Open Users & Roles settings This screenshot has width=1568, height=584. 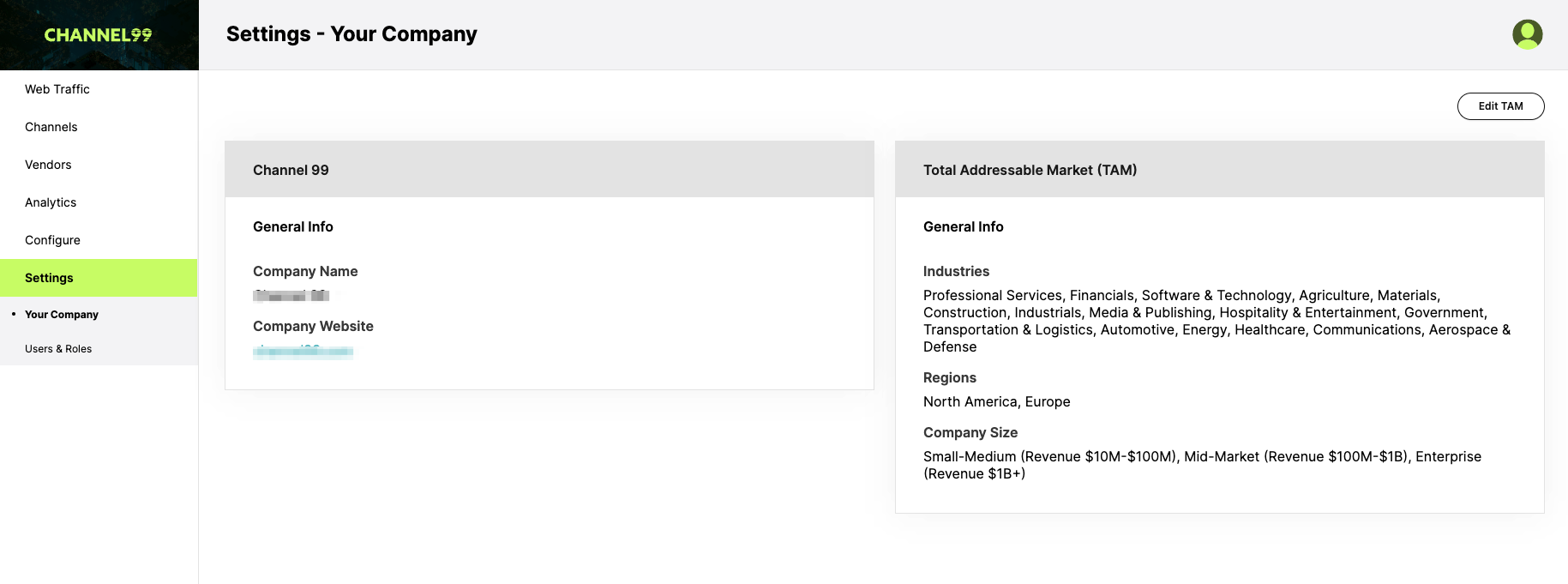point(99,349)
